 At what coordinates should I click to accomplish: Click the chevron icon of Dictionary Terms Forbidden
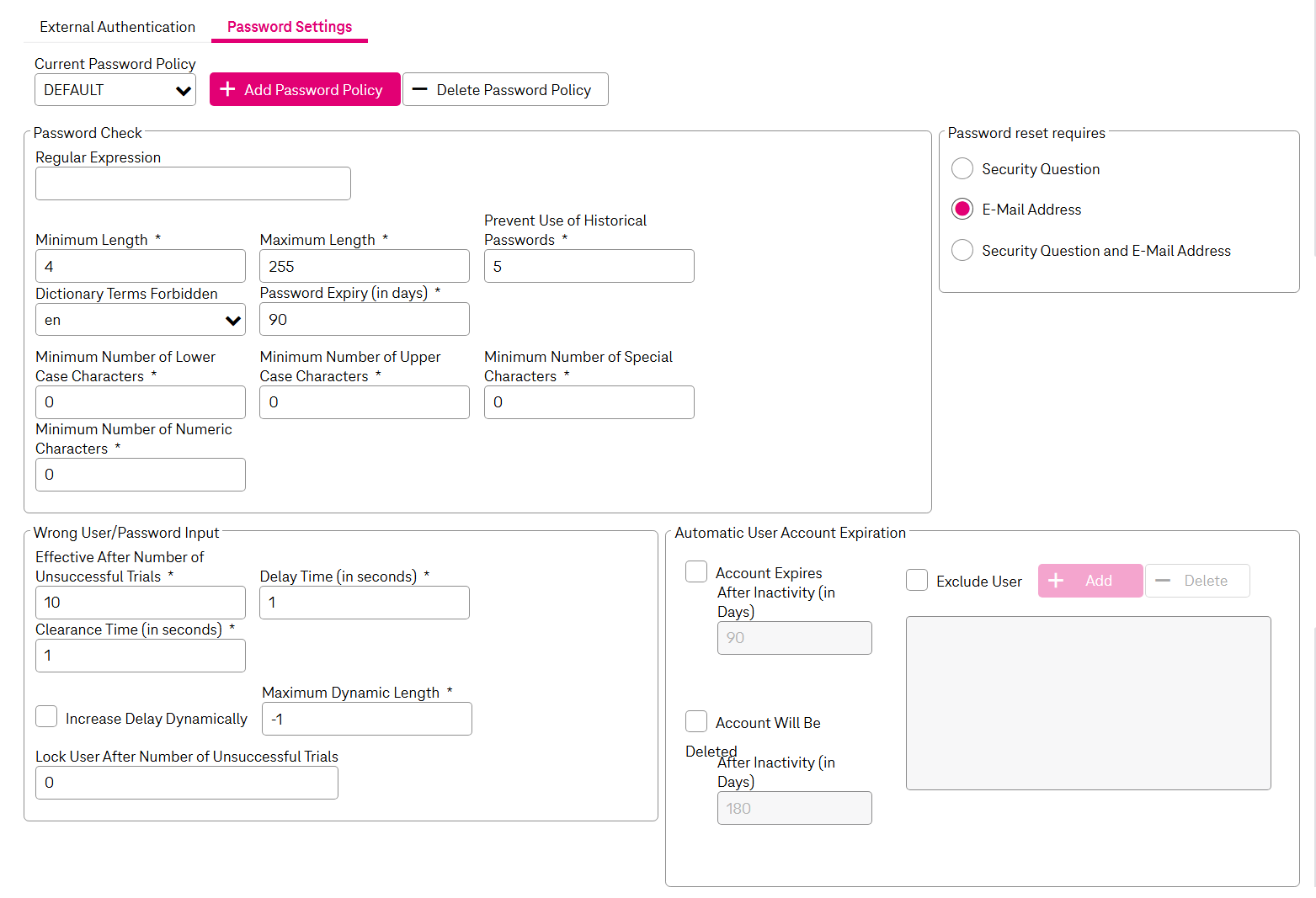click(233, 321)
